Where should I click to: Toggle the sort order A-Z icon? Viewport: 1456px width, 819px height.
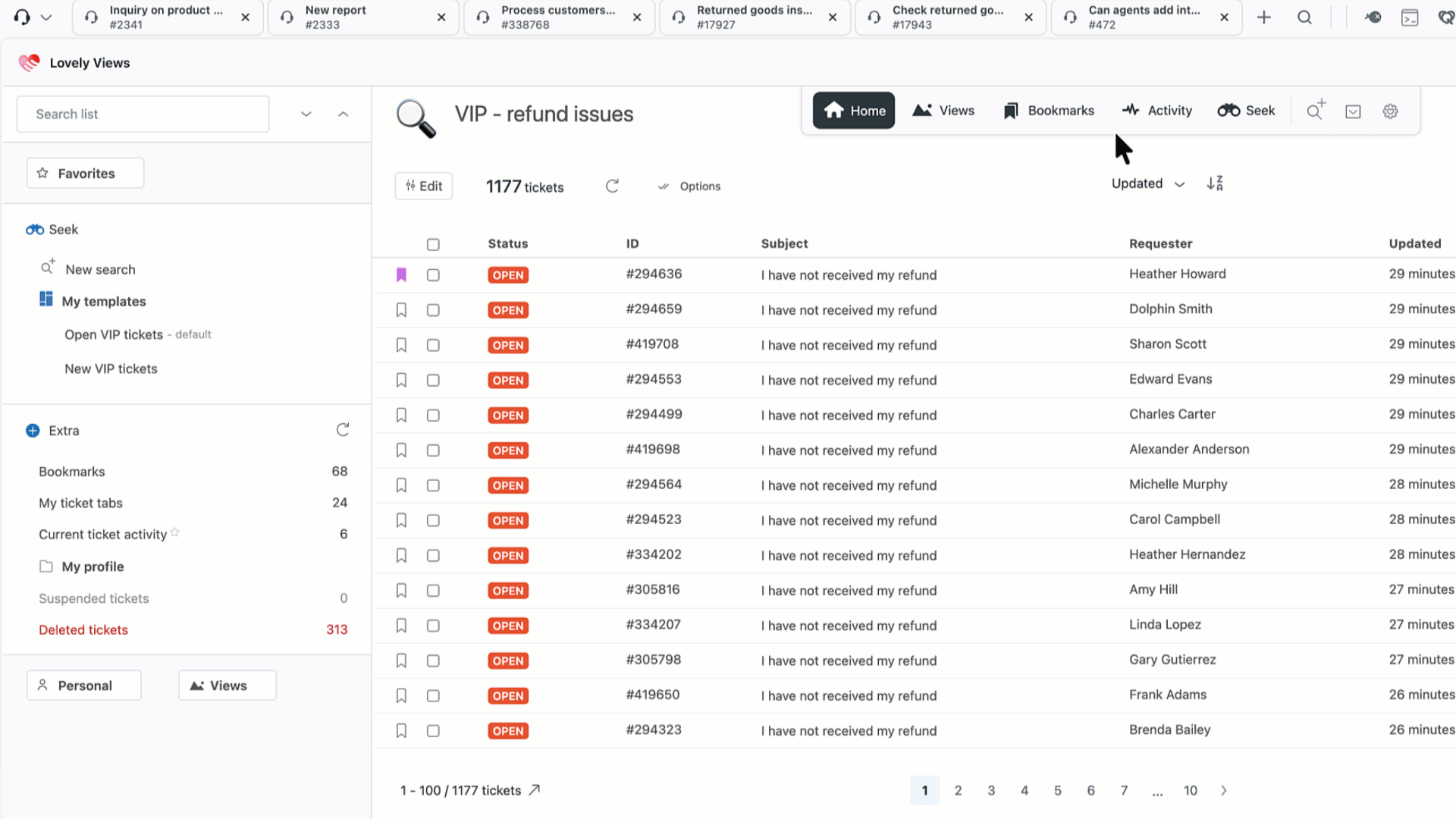1215,184
